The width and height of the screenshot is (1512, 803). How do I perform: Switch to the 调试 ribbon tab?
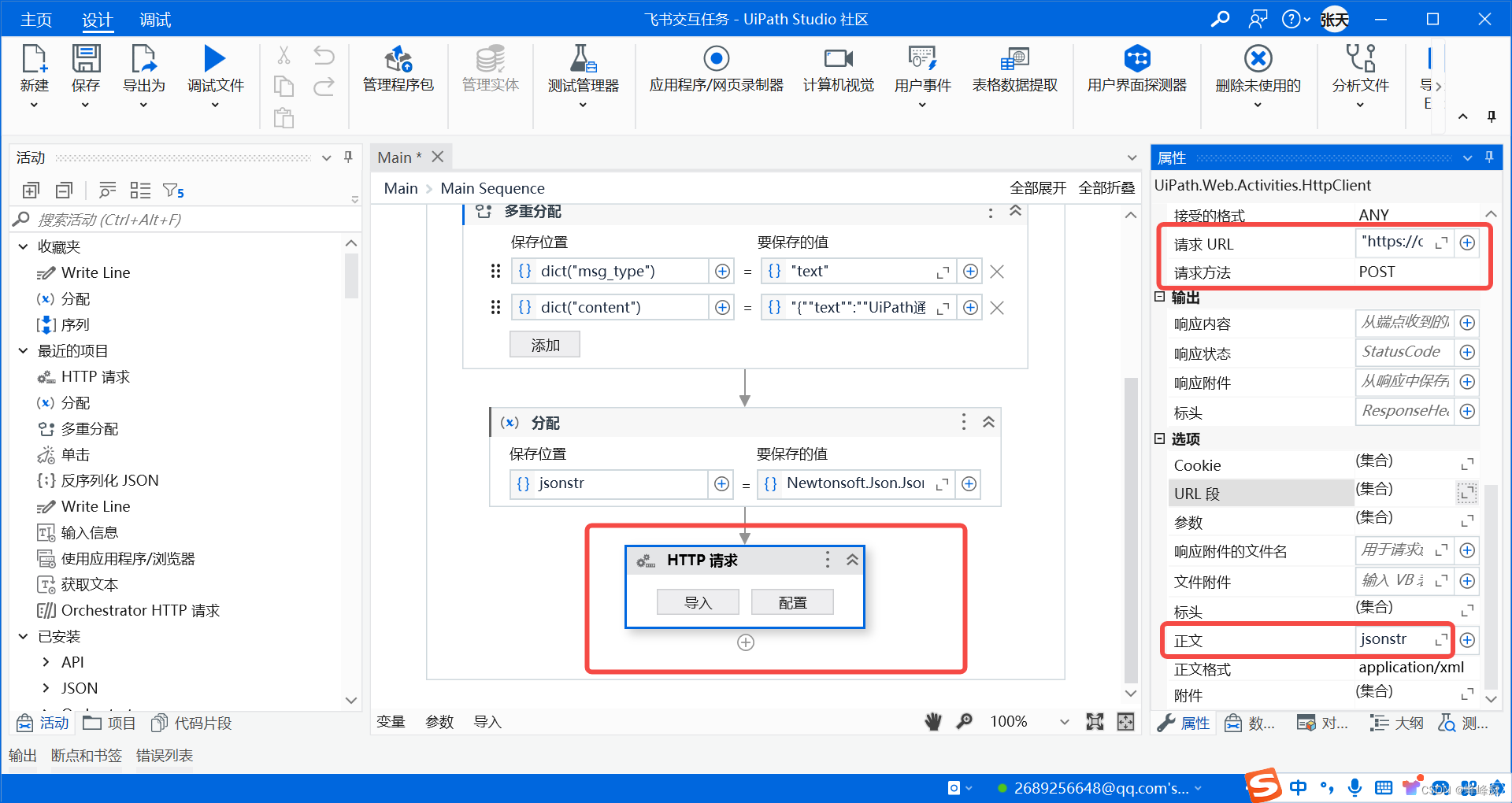[155, 20]
